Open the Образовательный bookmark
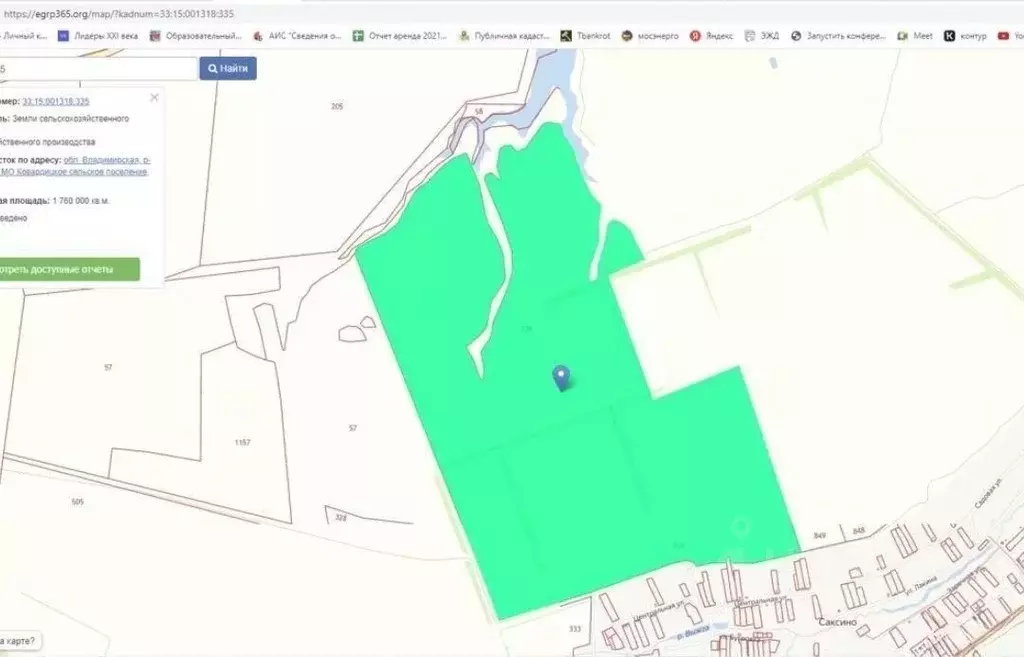This screenshot has height=657, width=1024. pos(196,36)
